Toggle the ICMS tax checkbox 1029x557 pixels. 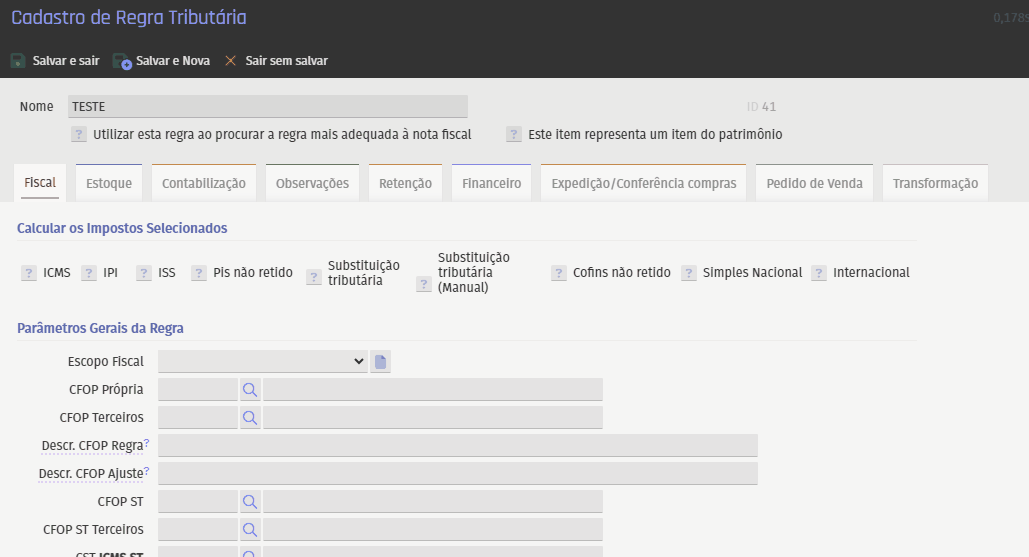click(29, 273)
